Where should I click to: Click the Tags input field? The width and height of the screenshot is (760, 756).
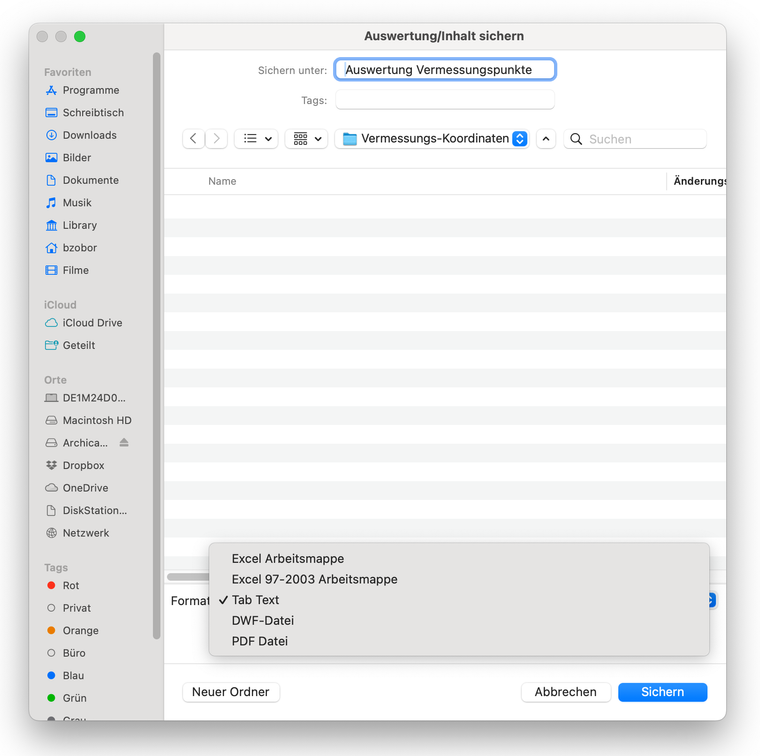tap(445, 100)
